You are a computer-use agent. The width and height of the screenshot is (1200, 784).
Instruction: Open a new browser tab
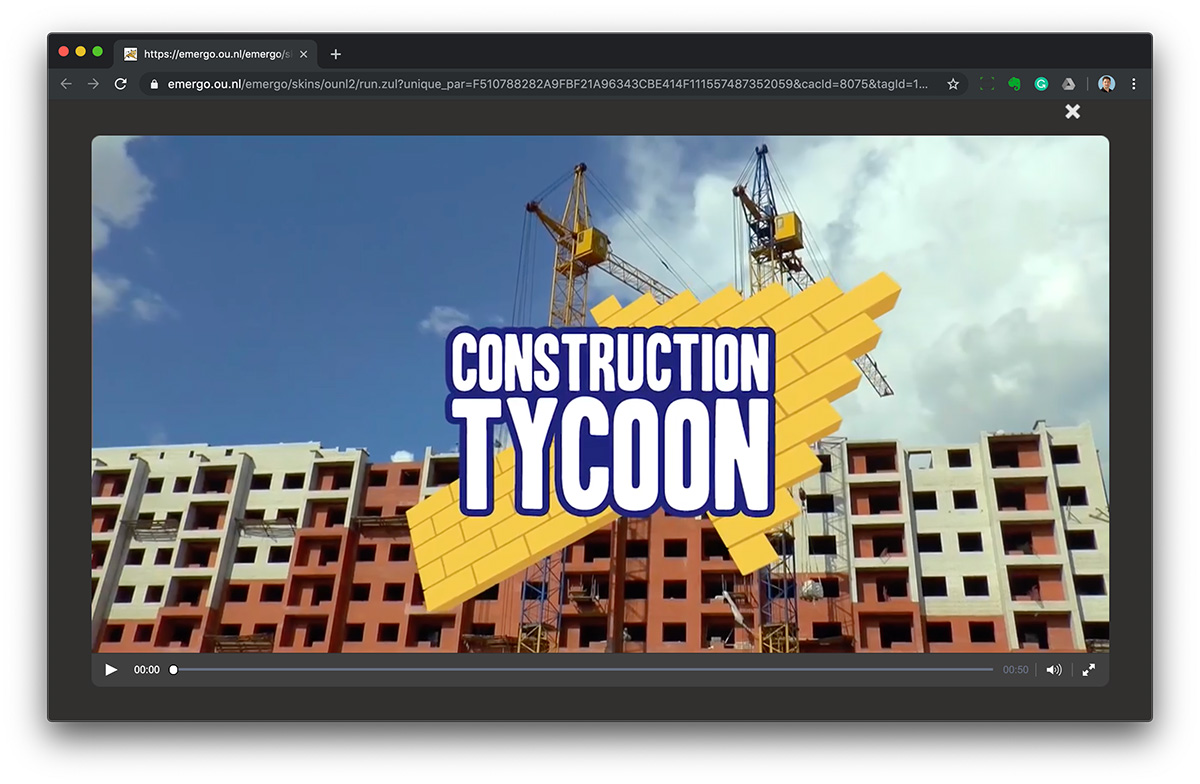[x=335, y=54]
